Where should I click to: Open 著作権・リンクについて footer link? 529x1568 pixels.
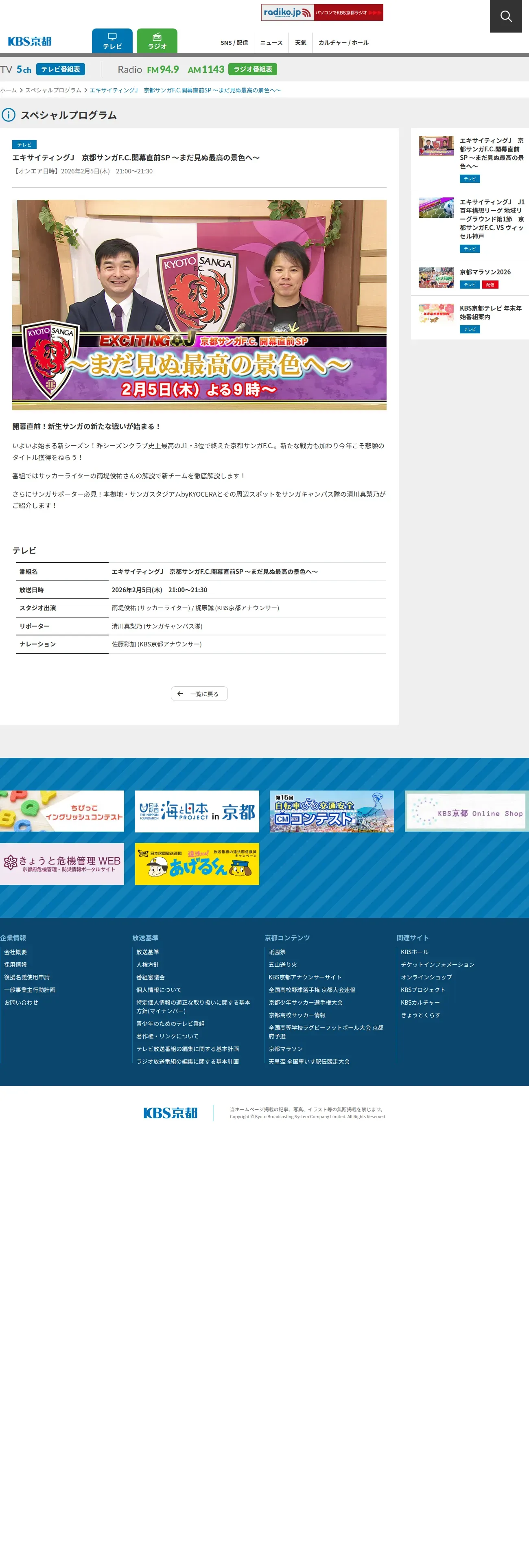coord(167,1036)
